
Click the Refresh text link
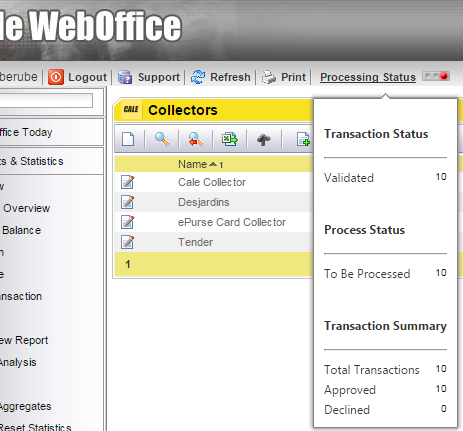click(230, 77)
